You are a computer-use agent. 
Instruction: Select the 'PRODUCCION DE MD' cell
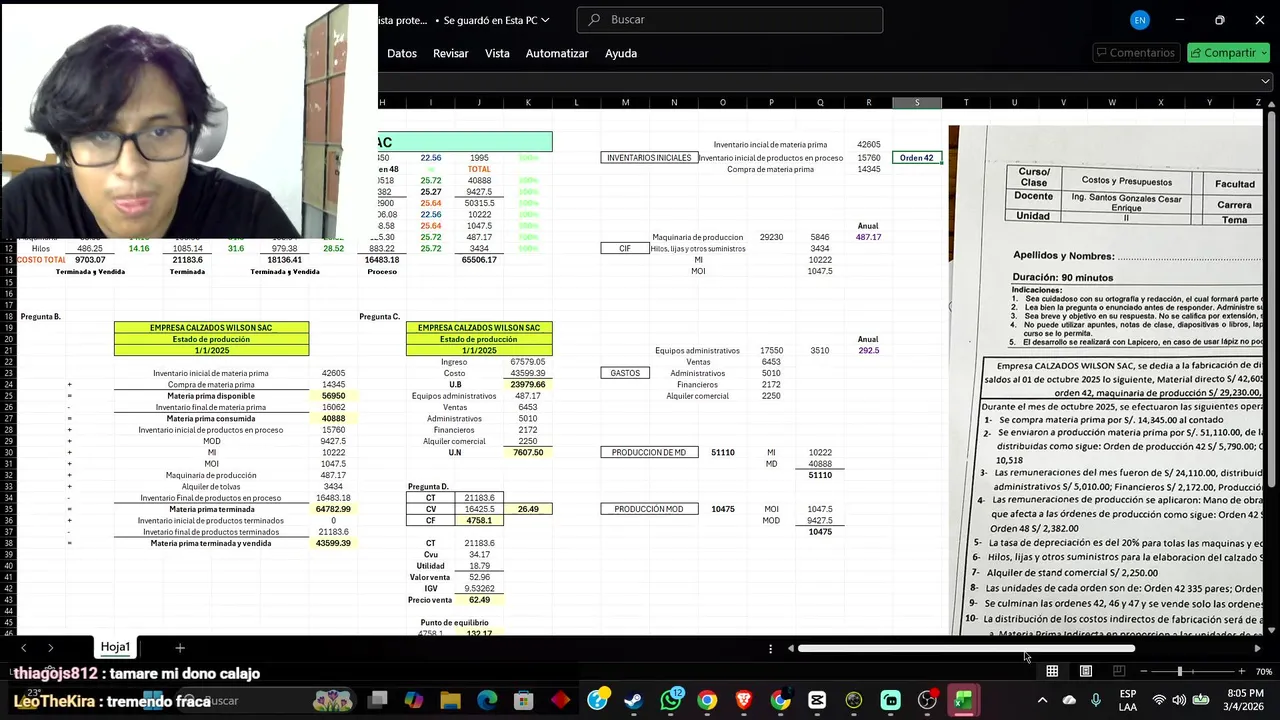649,452
